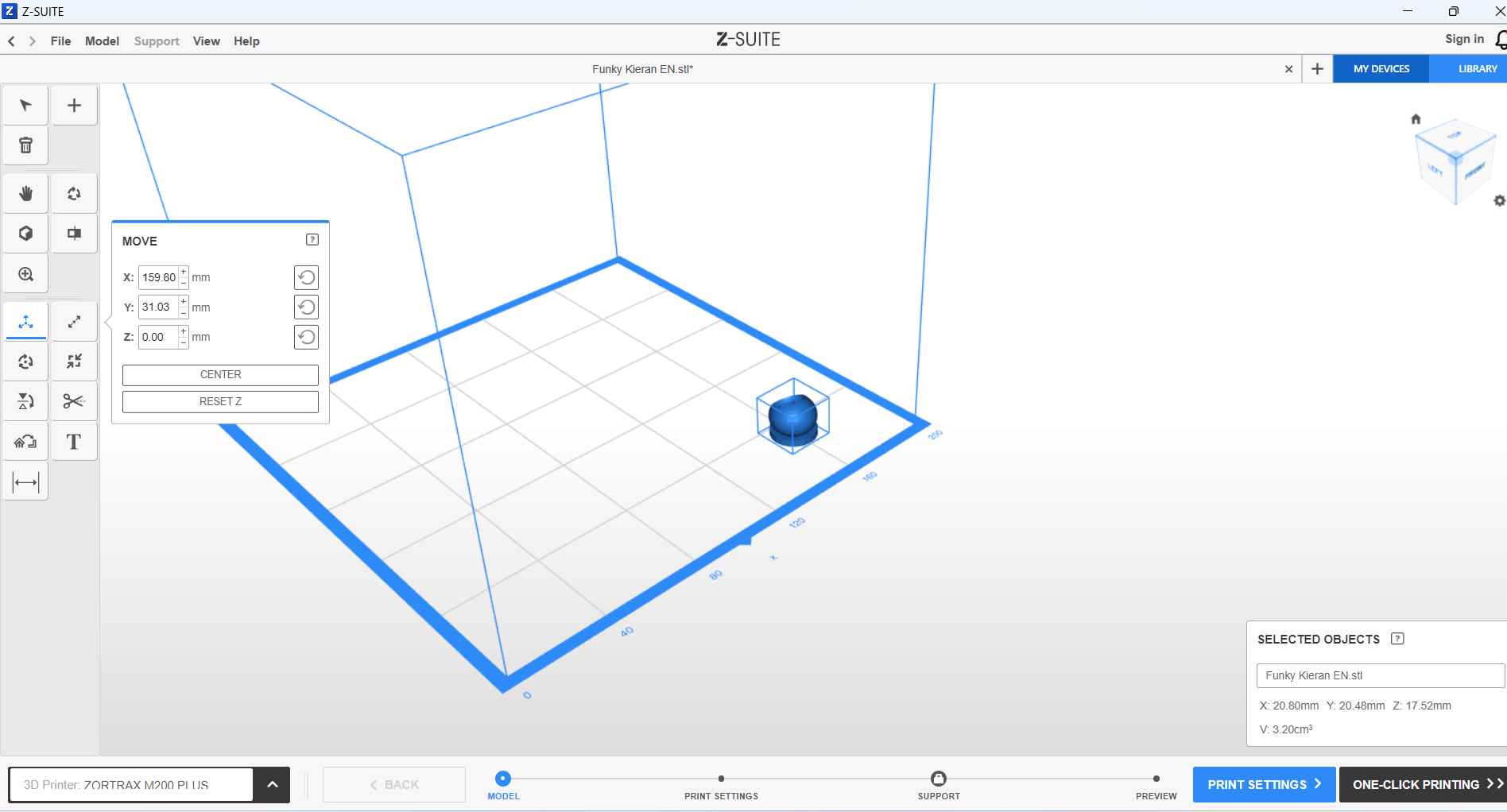Click the CENTER button

coord(220,375)
